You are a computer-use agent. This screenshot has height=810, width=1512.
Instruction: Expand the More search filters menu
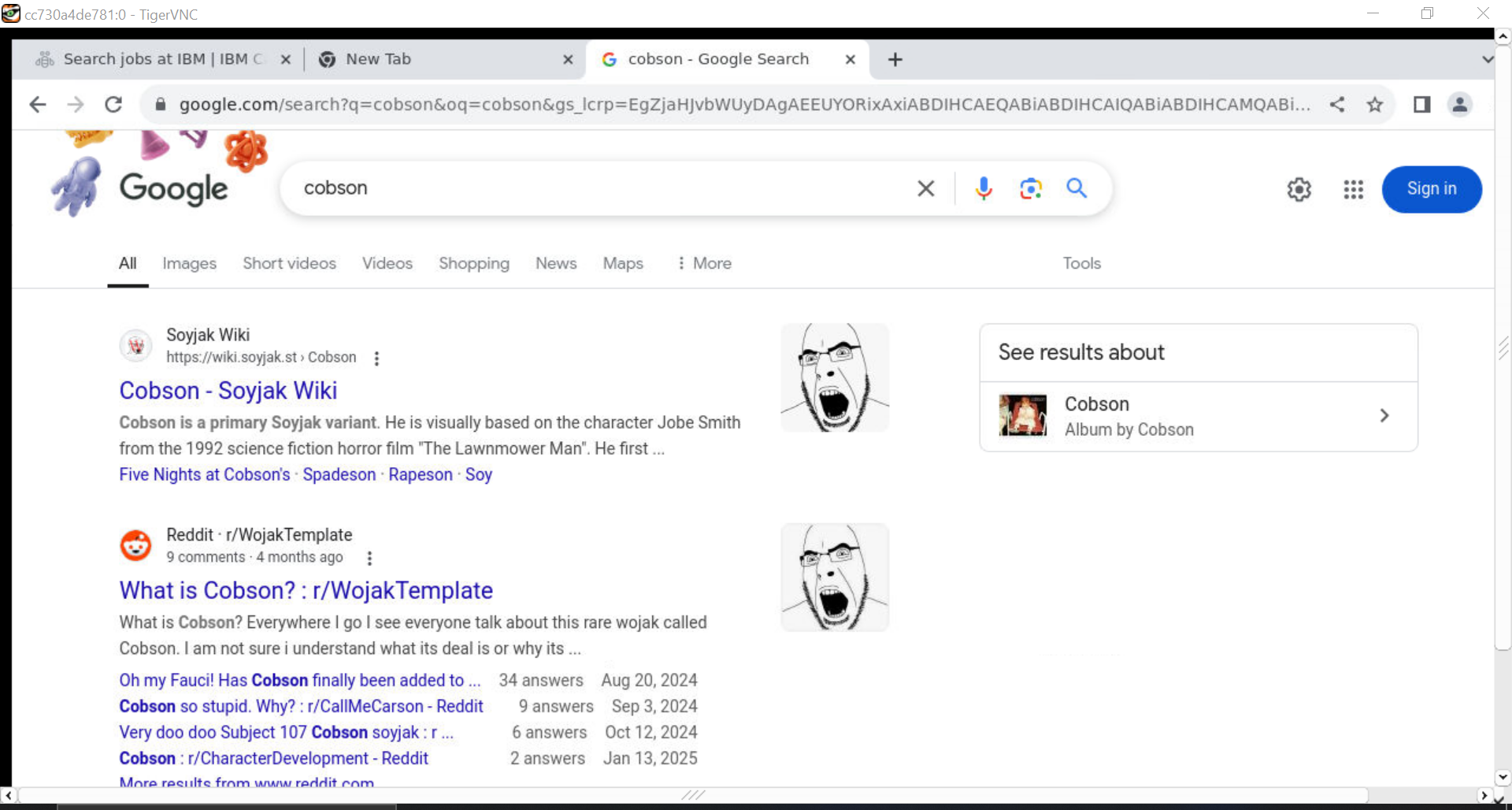pos(704,263)
